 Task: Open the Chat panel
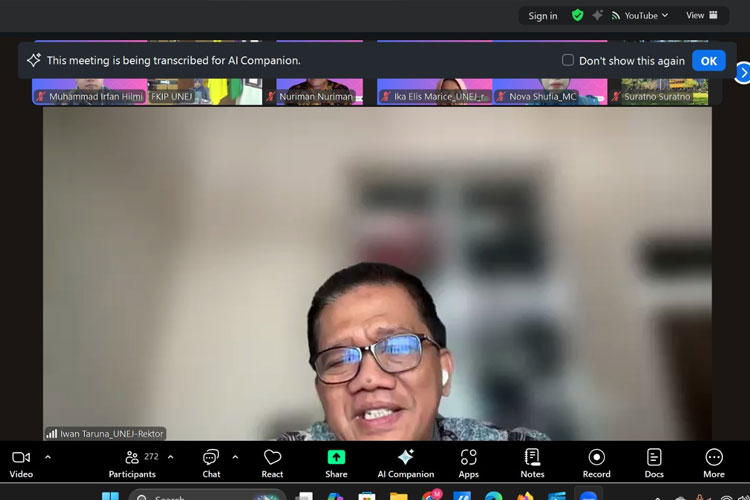[x=211, y=464]
